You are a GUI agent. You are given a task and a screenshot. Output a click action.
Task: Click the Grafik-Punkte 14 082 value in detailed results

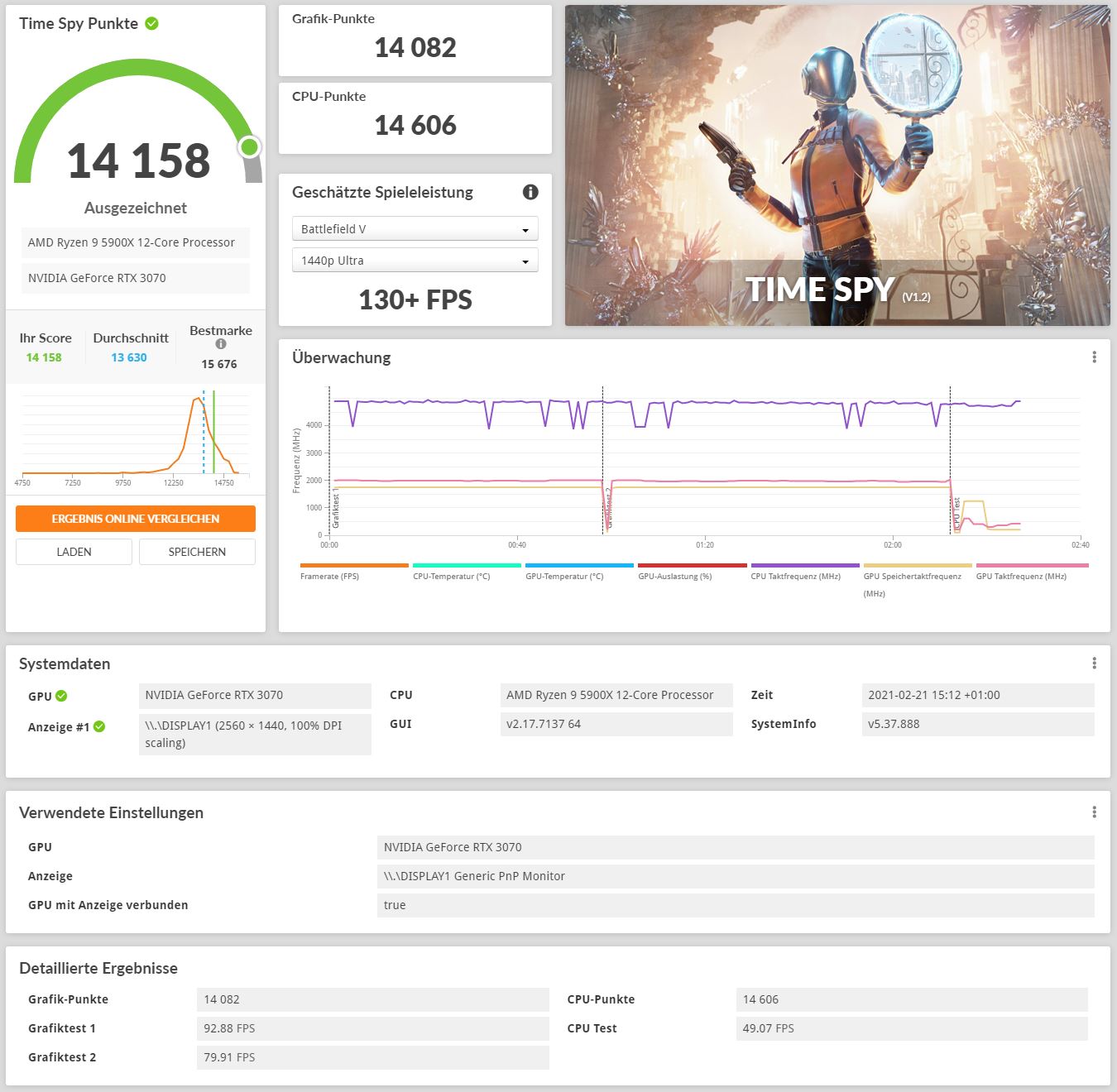(x=373, y=999)
